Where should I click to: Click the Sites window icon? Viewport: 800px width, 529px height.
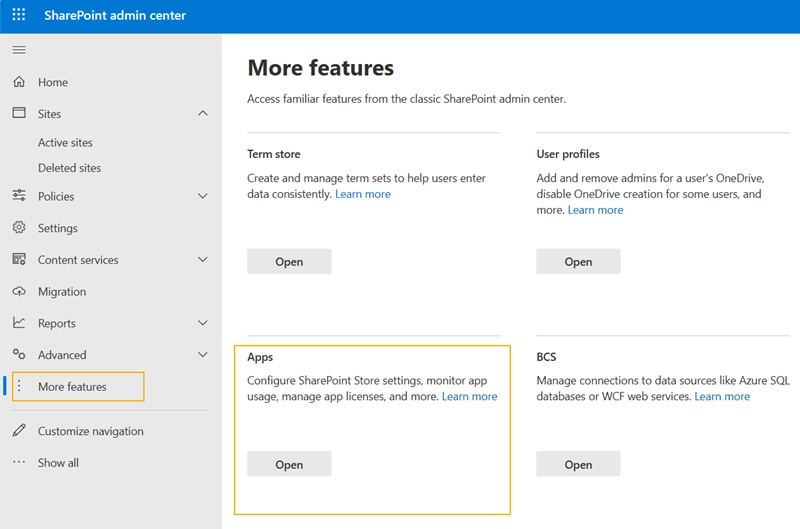(x=19, y=113)
